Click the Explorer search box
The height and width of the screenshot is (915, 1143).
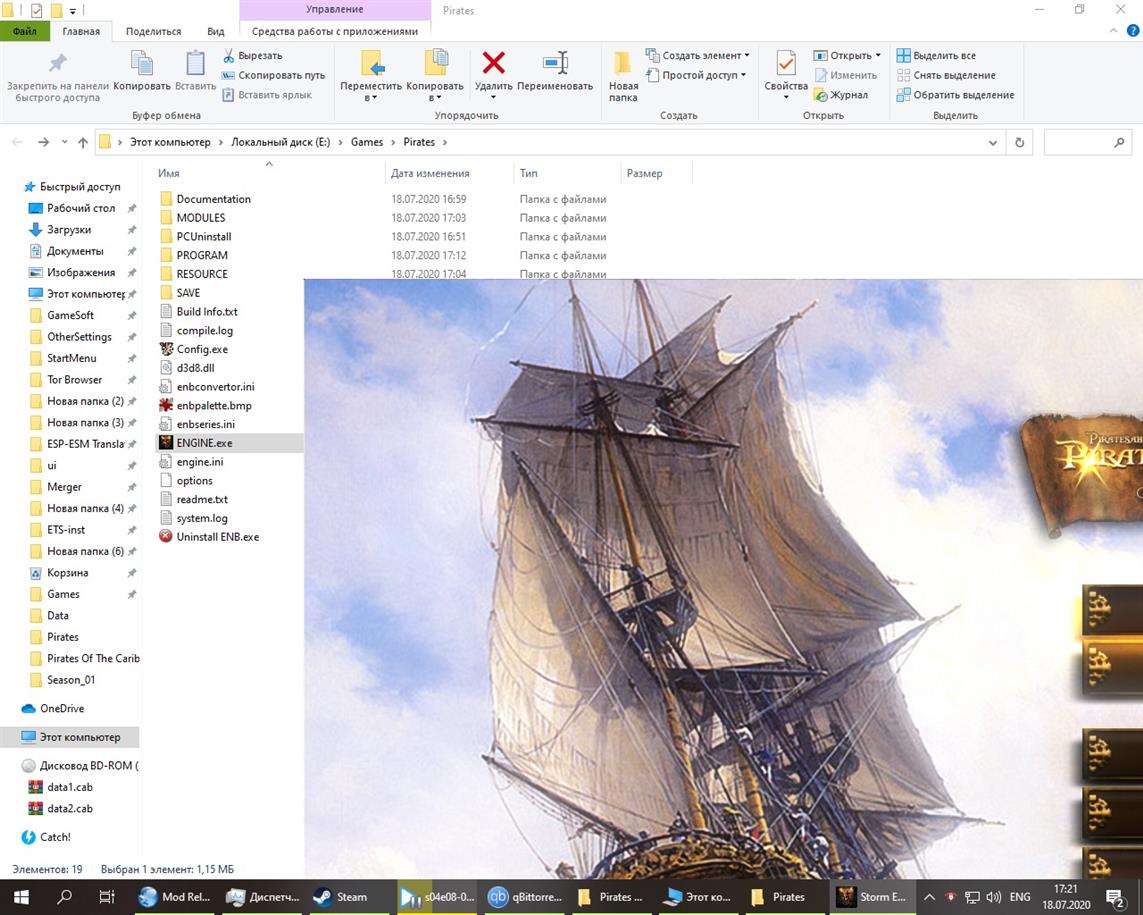(x=1086, y=143)
